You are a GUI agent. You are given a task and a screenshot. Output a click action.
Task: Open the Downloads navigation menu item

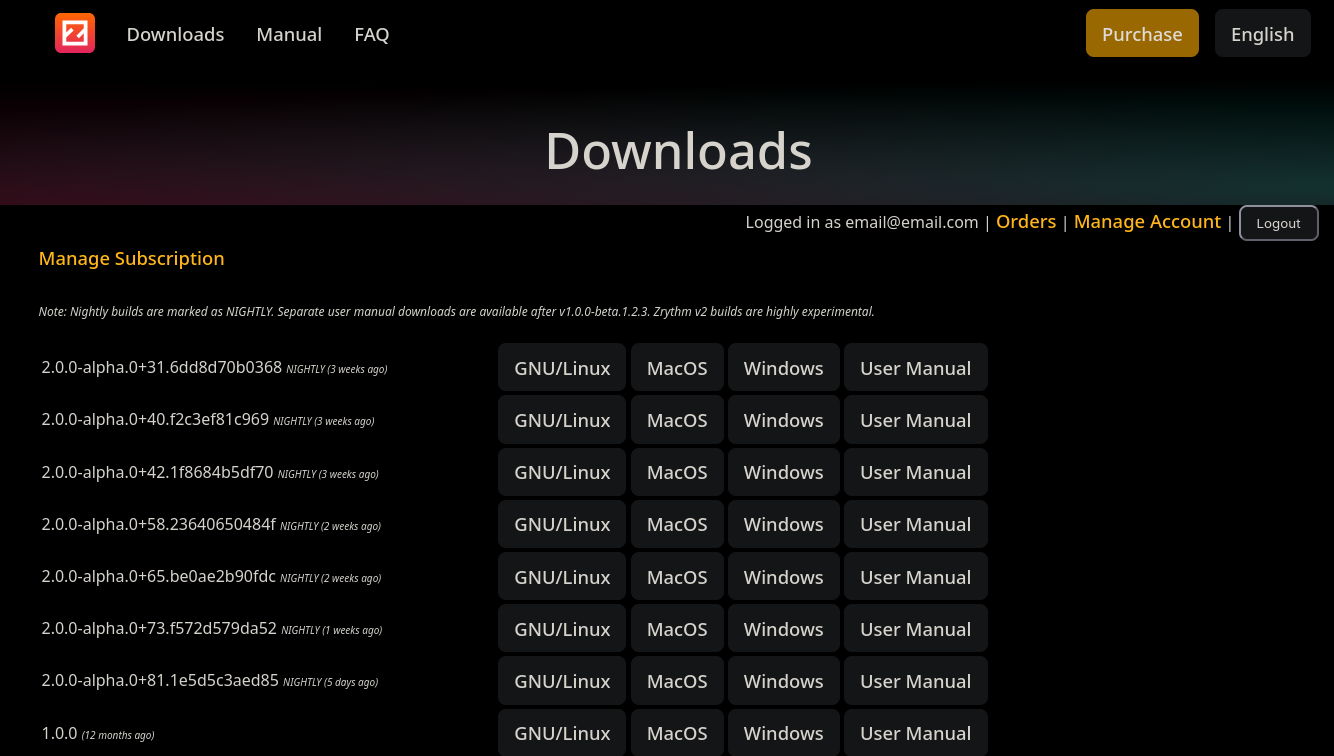pos(175,34)
